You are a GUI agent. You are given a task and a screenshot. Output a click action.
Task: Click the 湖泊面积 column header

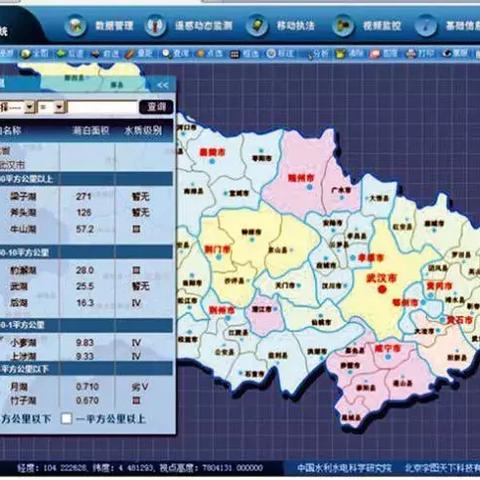tap(91, 130)
